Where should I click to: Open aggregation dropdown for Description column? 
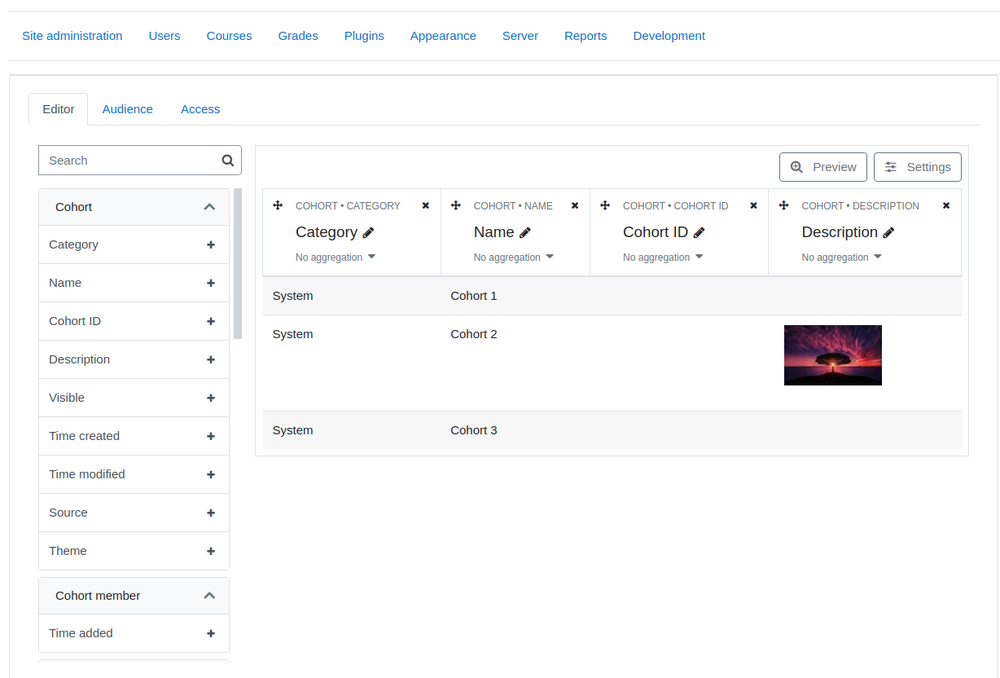click(841, 257)
